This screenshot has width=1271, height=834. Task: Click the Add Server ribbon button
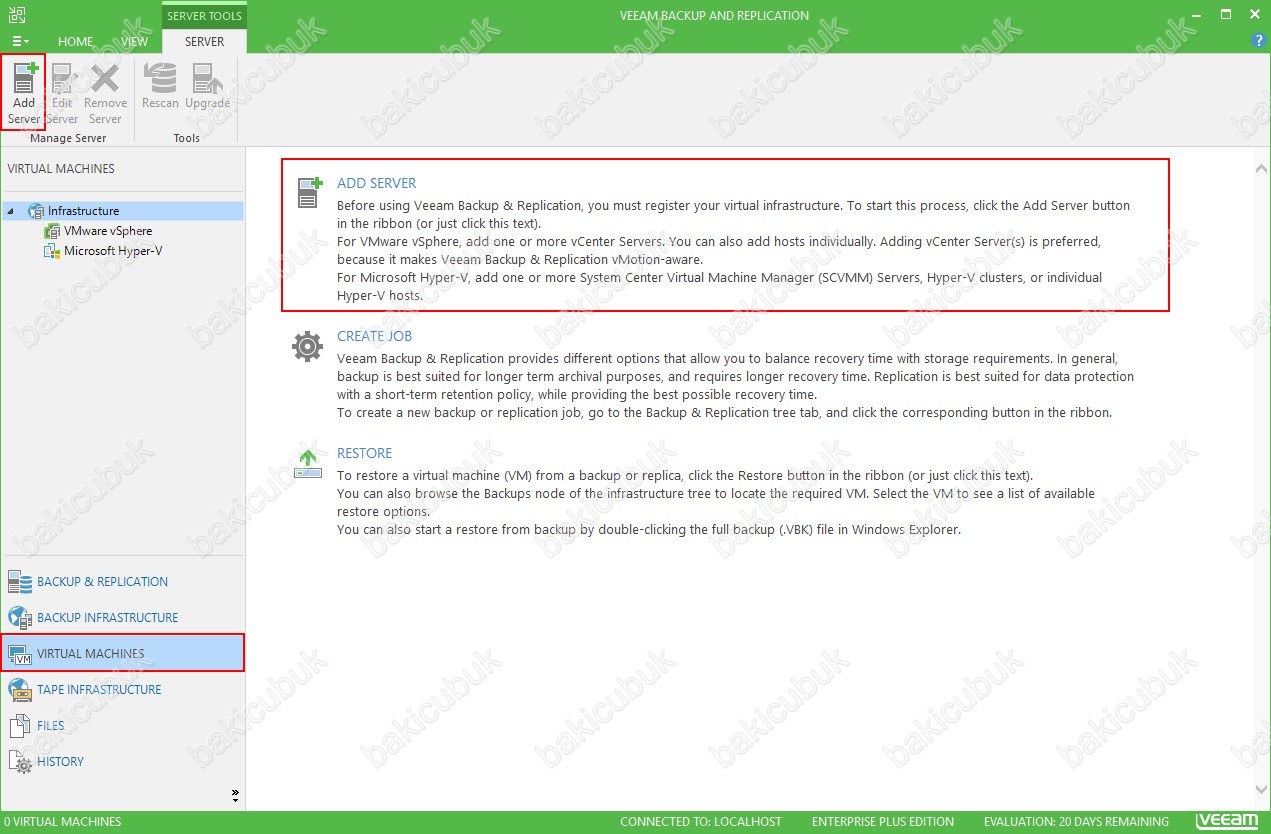[24, 93]
